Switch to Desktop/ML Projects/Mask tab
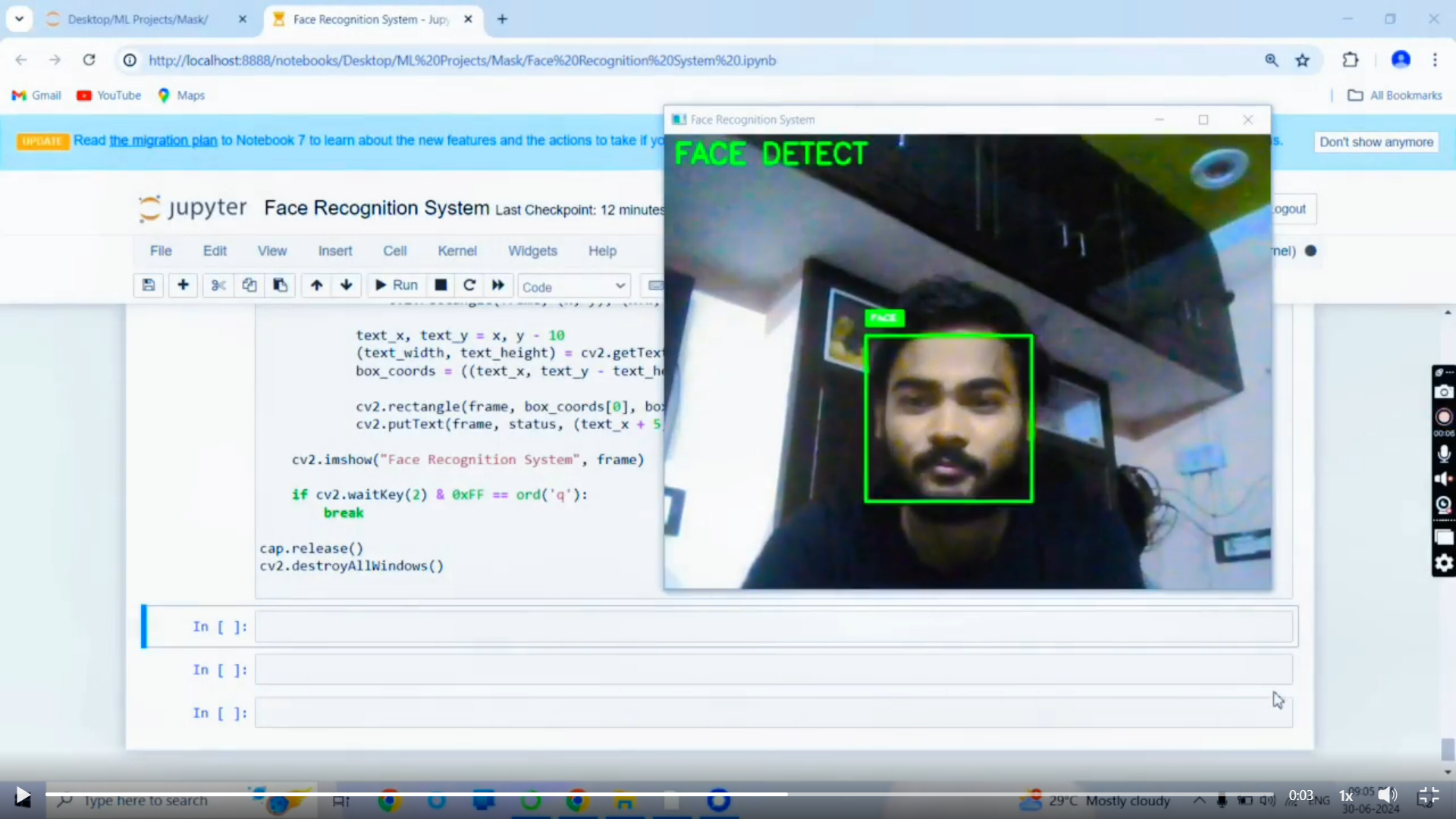1456x819 pixels. 137,19
